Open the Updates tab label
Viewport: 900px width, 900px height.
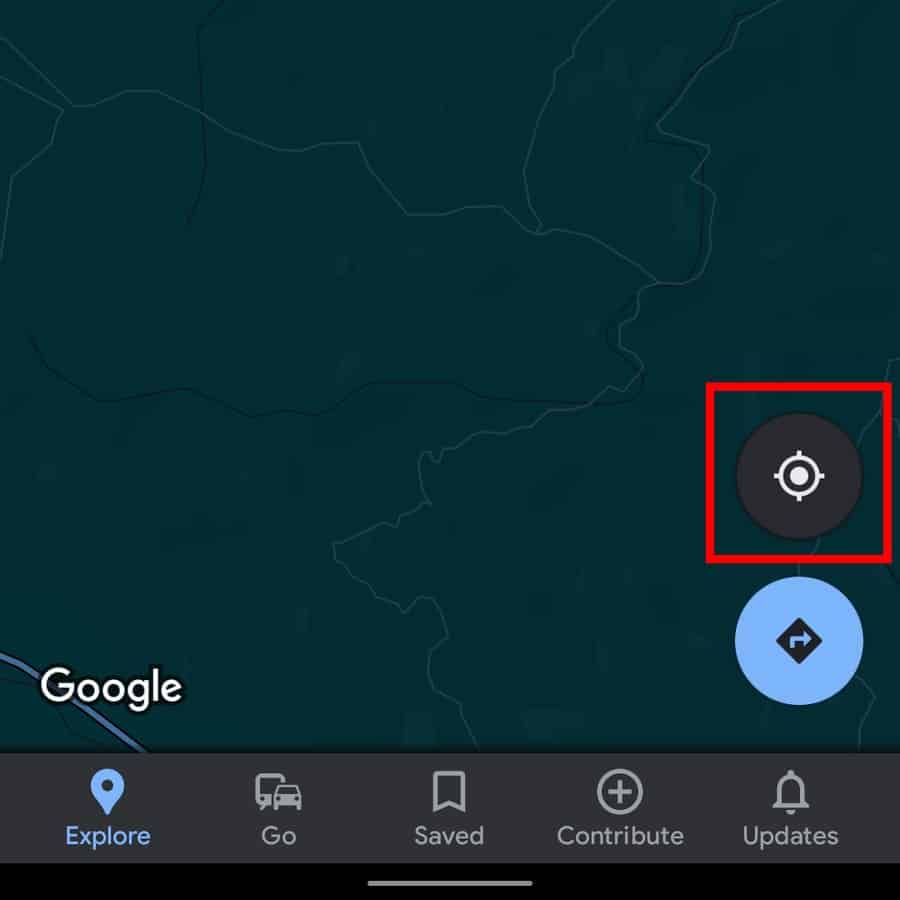[790, 836]
